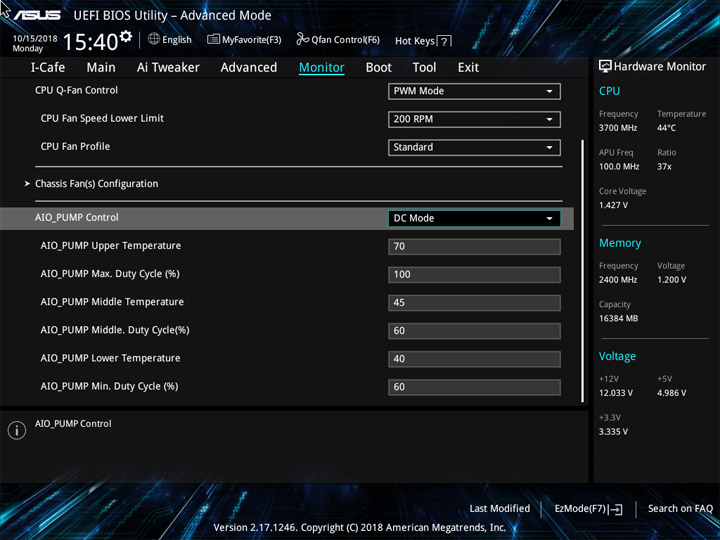The image size is (720, 540).
Task: Click the CPU Q-Fan Control label
Action: [76, 90]
